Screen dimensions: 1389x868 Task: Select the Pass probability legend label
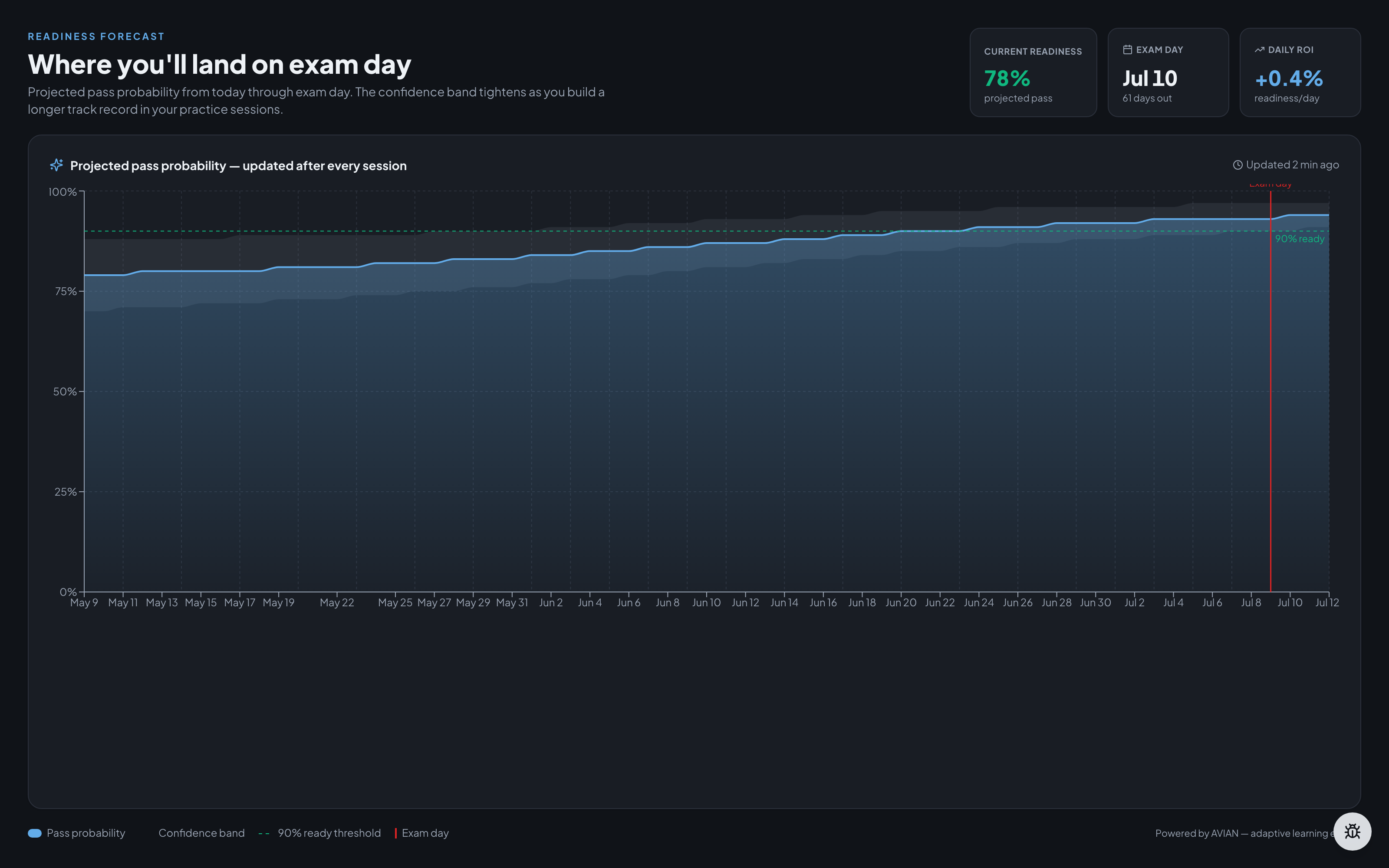86,833
